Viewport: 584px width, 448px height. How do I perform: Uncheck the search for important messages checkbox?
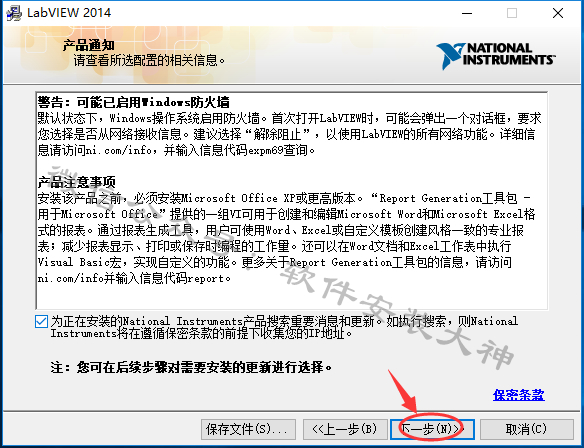coord(41,322)
